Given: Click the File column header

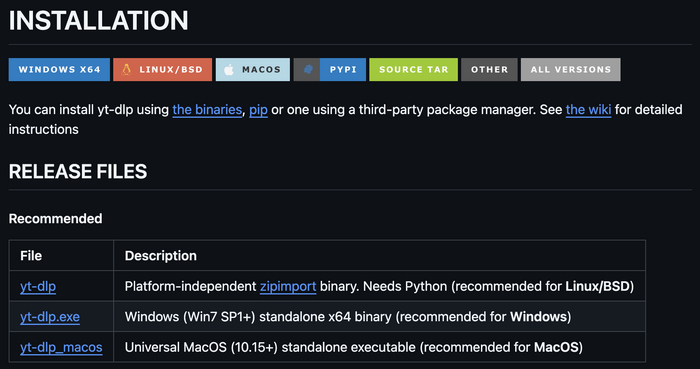Looking at the screenshot, I should (31, 256).
